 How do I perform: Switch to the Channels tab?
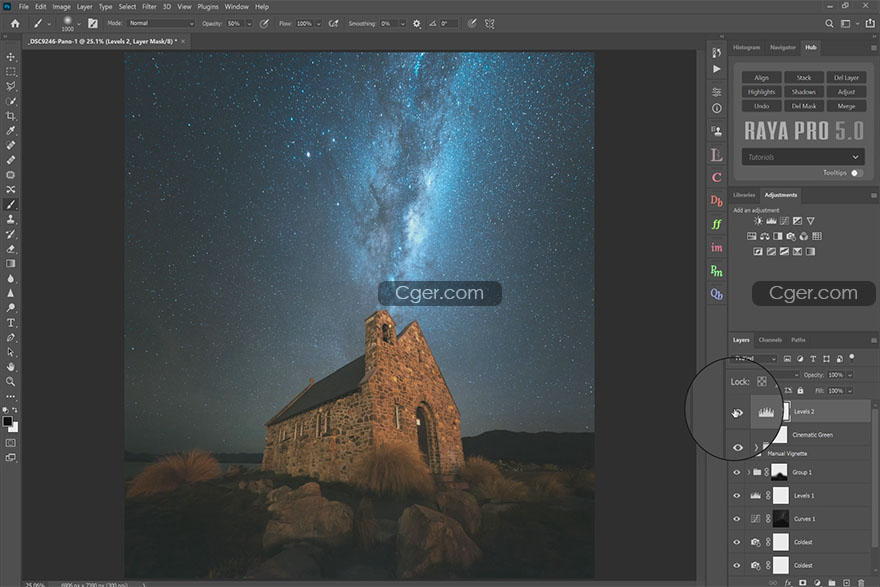pyautogui.click(x=770, y=340)
